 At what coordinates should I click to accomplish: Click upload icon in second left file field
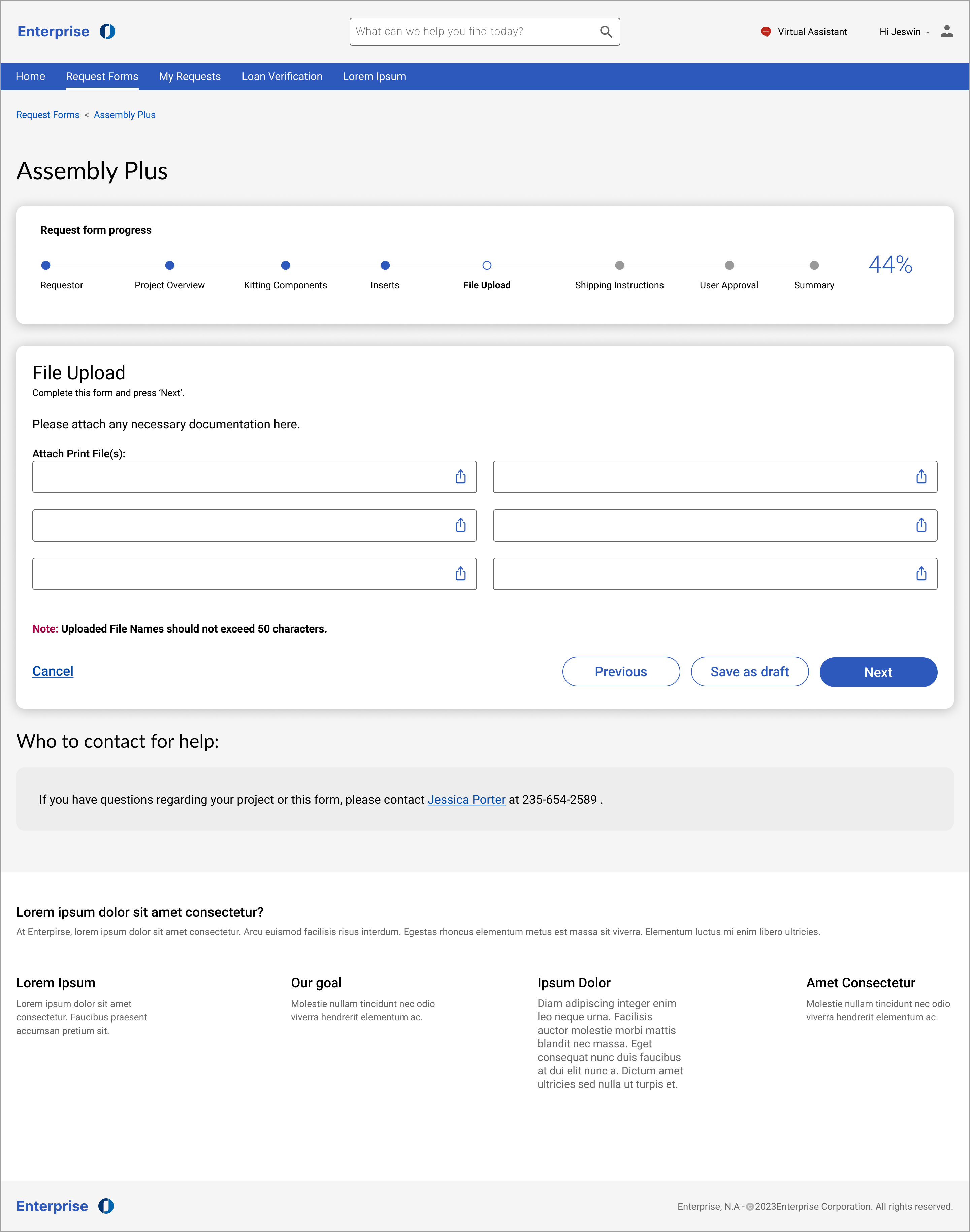coord(460,525)
